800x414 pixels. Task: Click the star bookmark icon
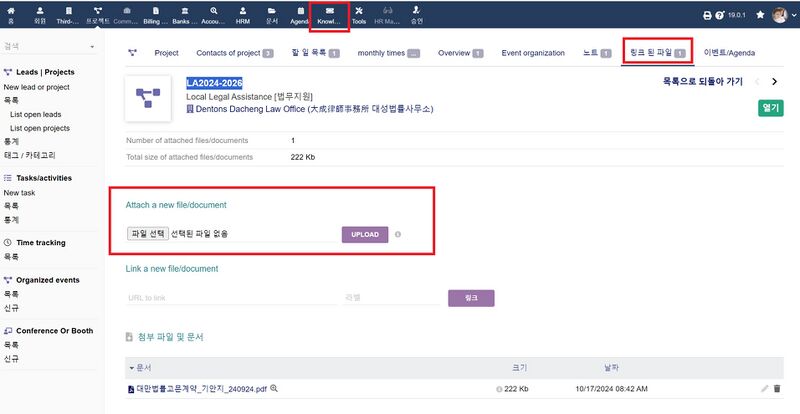point(761,15)
